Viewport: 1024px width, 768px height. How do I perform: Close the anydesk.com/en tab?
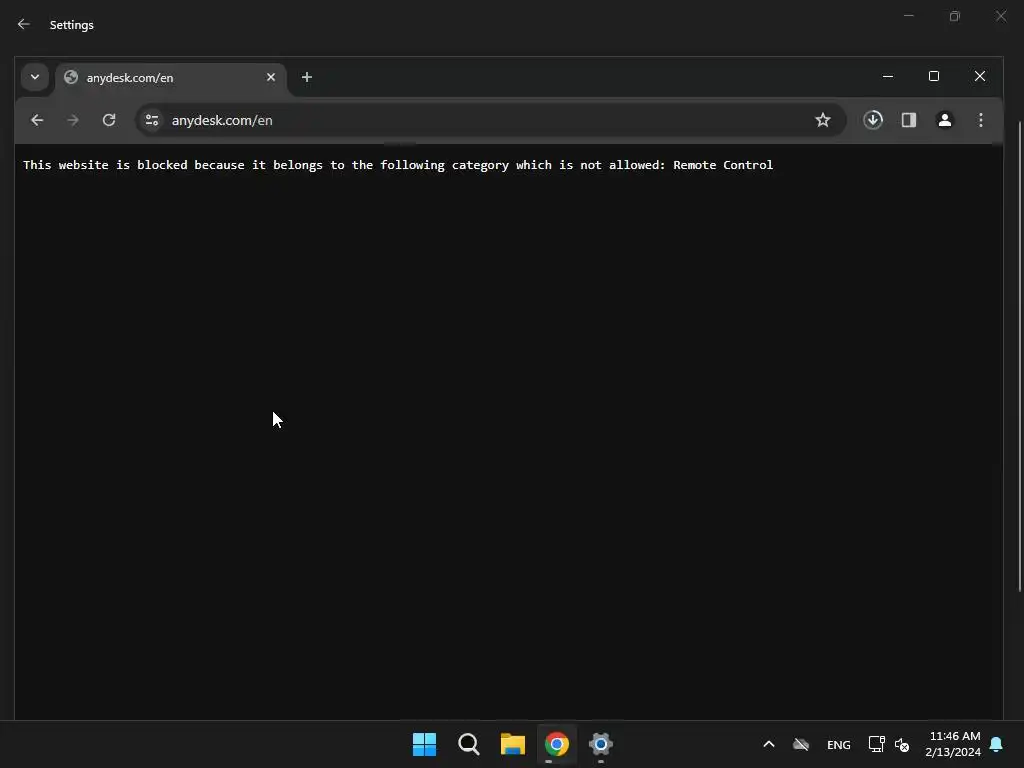(x=271, y=77)
